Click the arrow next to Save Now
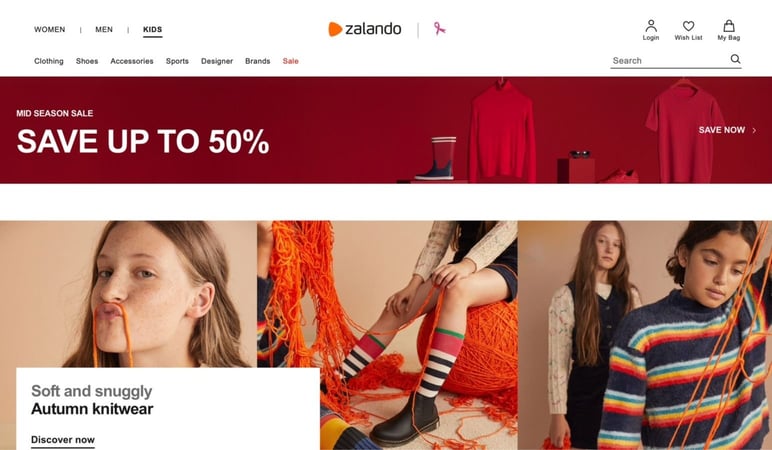 (x=754, y=130)
